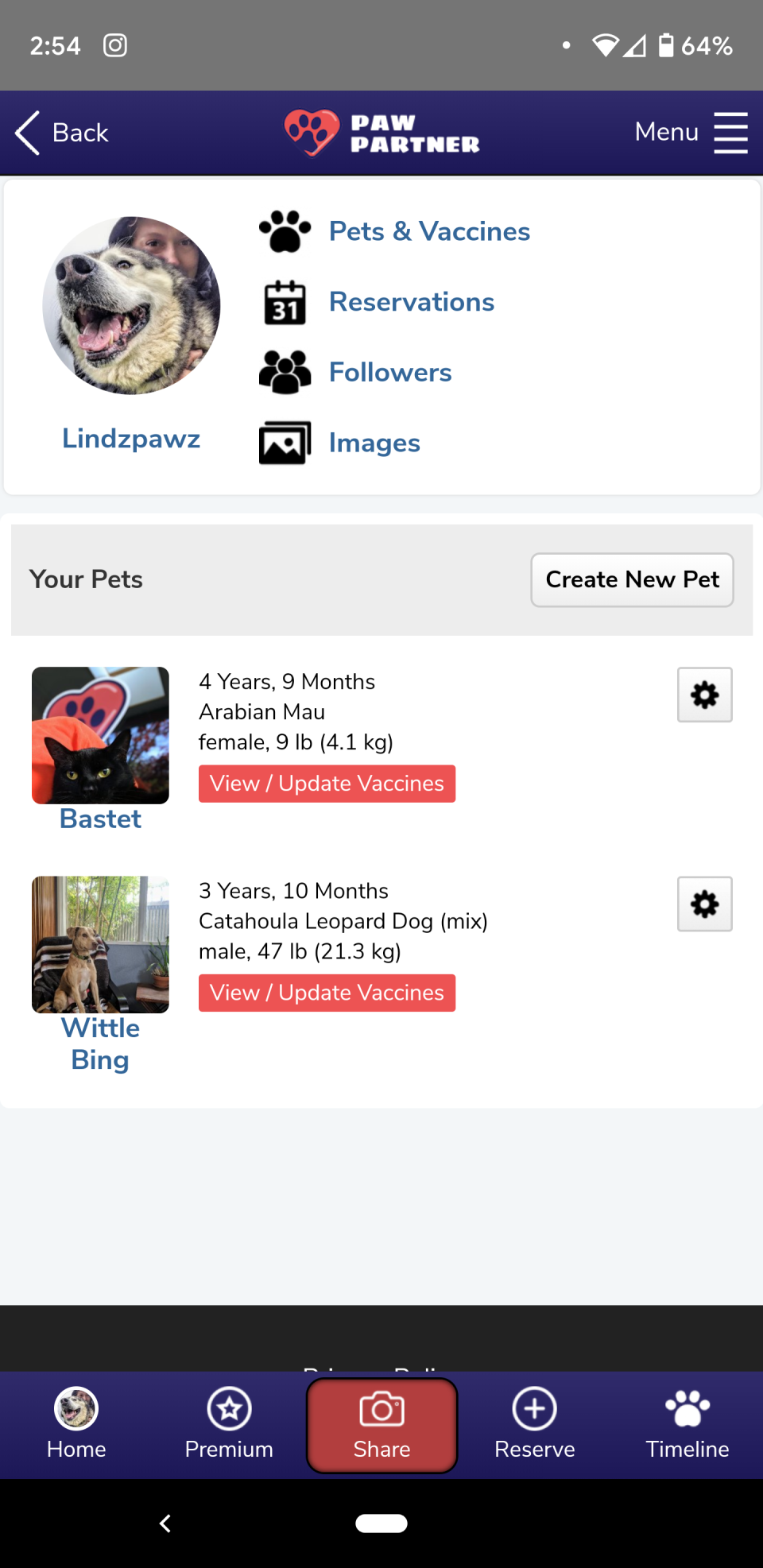Click the paw print icon beside Pets & Vaccines

[x=285, y=231]
